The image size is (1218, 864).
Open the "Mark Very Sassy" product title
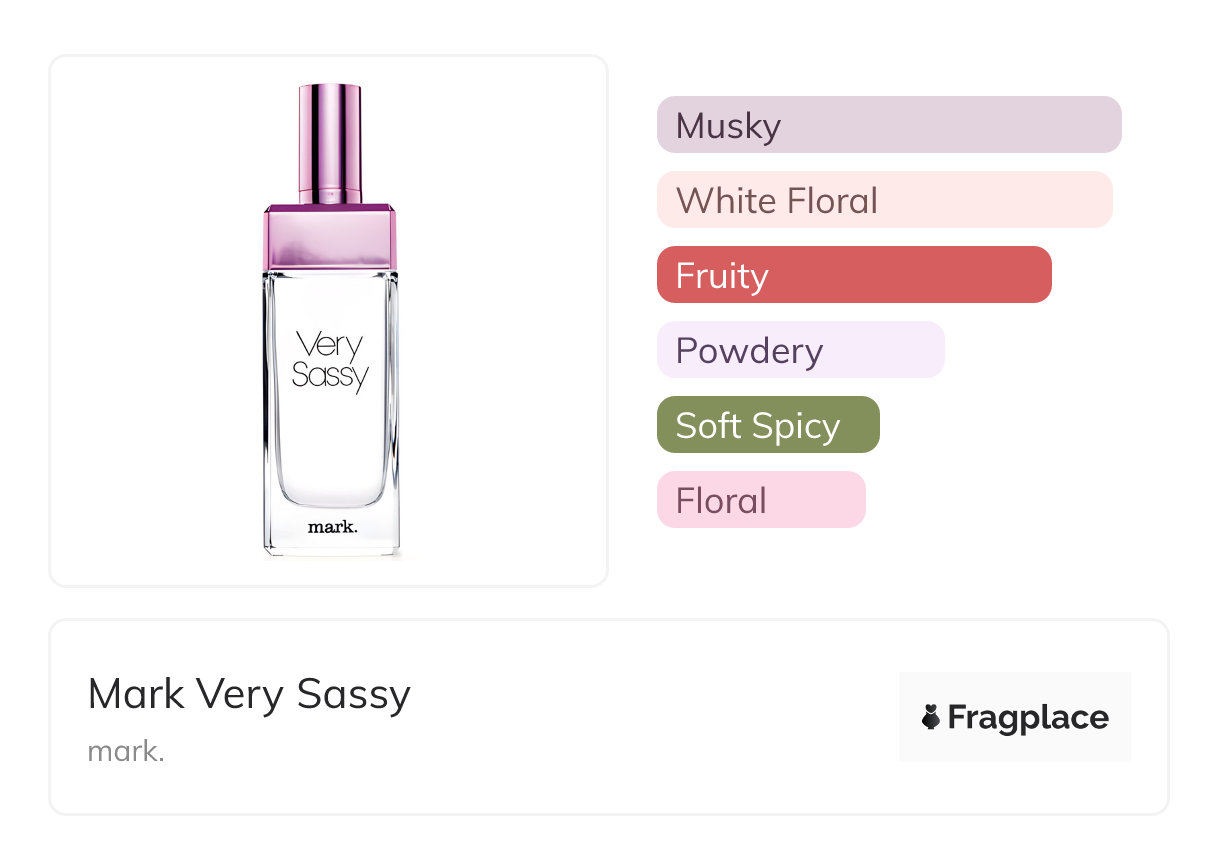coord(249,694)
